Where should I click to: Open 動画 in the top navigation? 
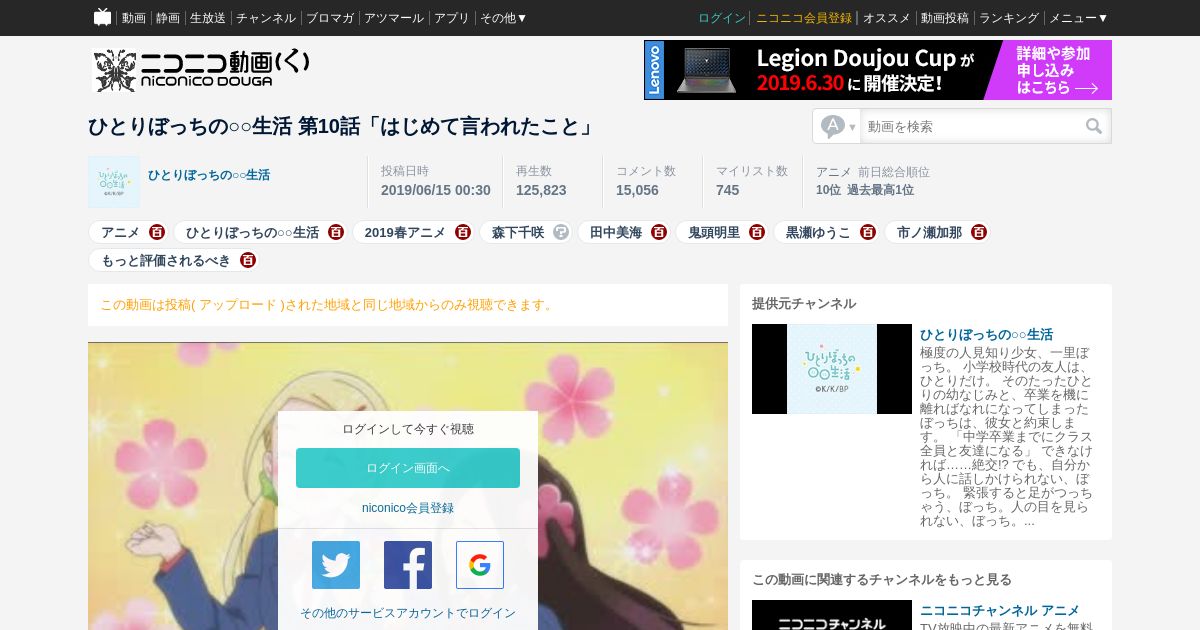[x=134, y=18]
